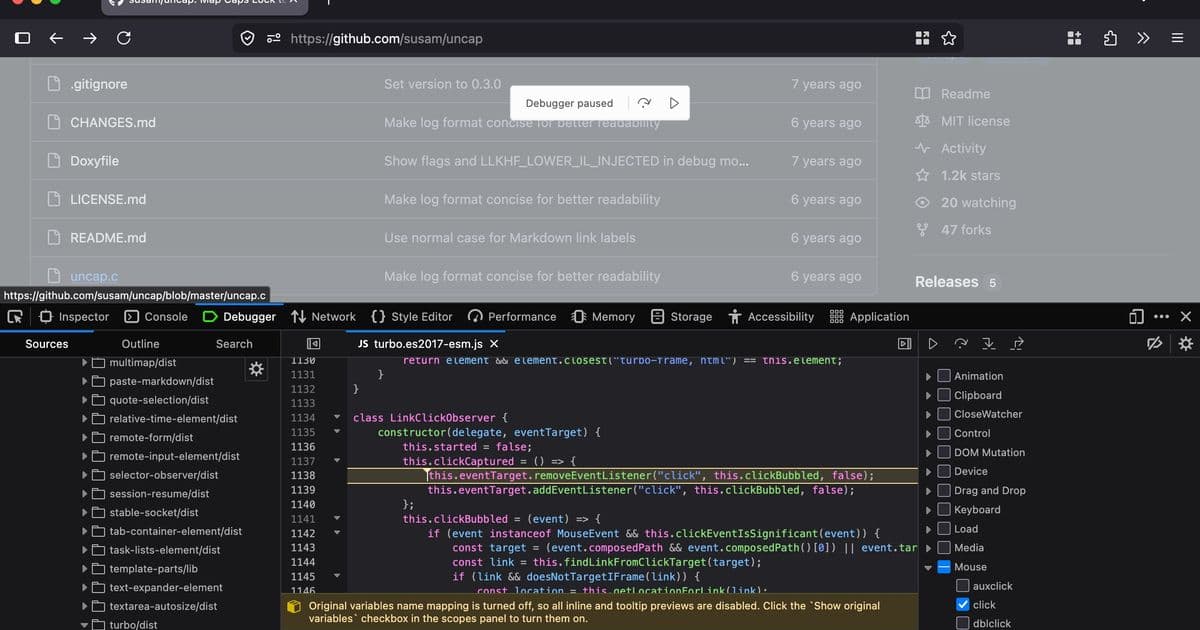Open the README.md file

pos(108,238)
